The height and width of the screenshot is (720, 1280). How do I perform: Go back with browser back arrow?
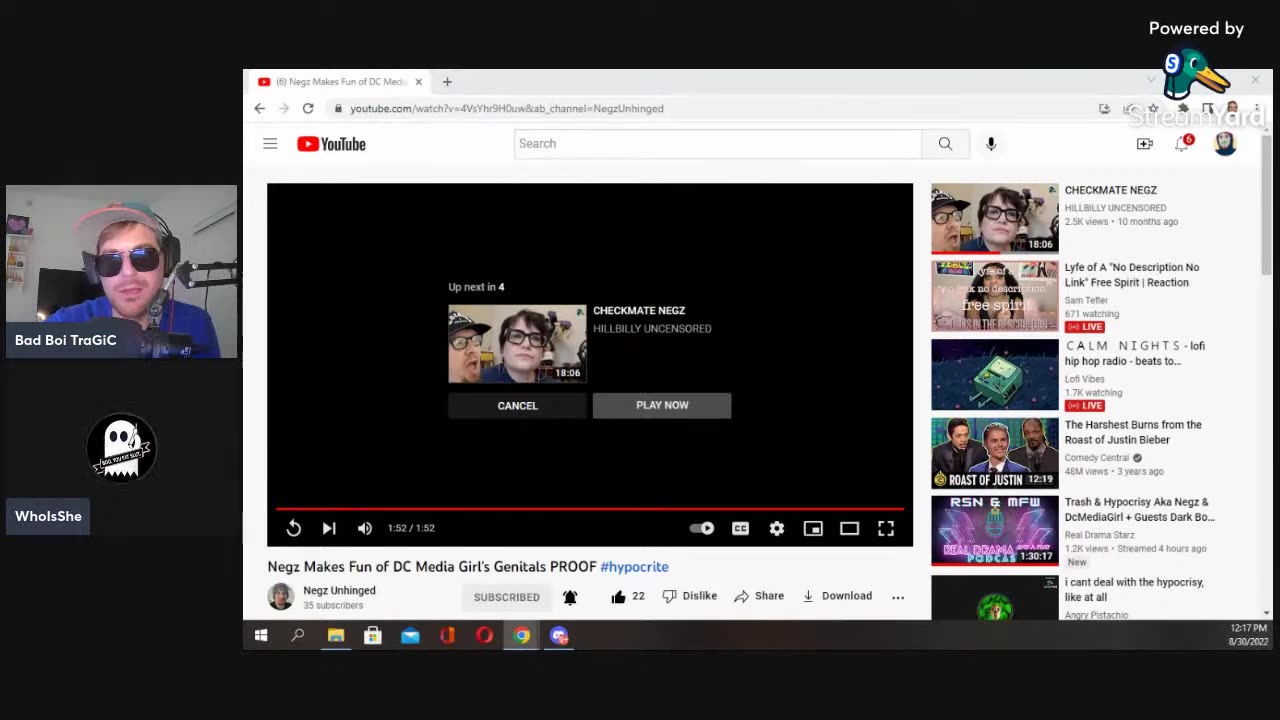point(260,108)
